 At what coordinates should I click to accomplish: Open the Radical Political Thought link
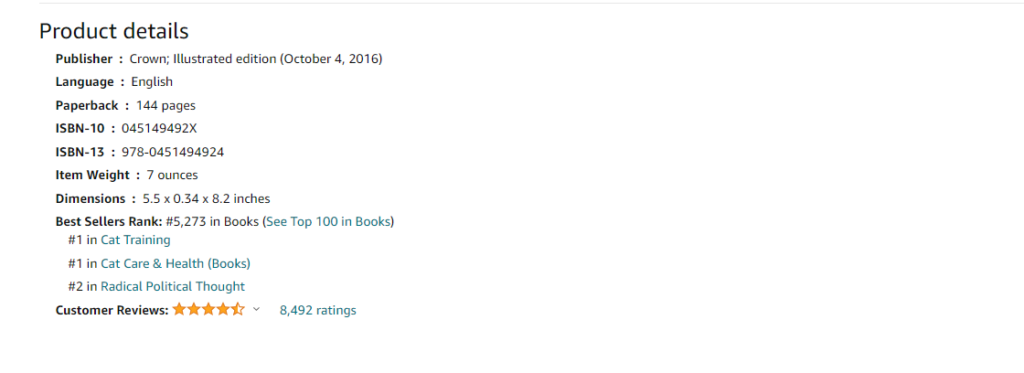click(x=173, y=287)
